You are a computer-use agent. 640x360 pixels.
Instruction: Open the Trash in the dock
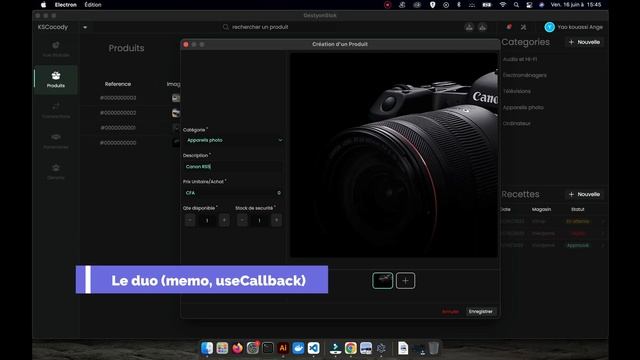433,348
